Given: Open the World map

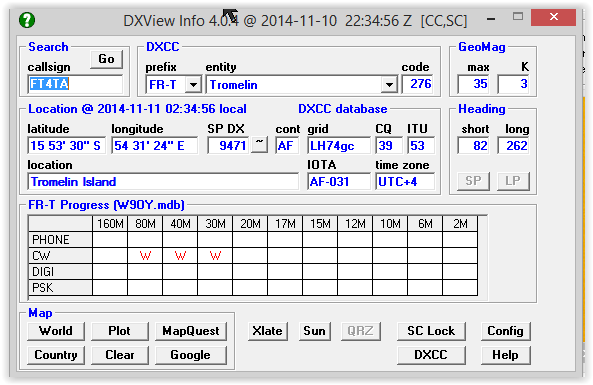Looking at the screenshot, I should pyautogui.click(x=56, y=331).
